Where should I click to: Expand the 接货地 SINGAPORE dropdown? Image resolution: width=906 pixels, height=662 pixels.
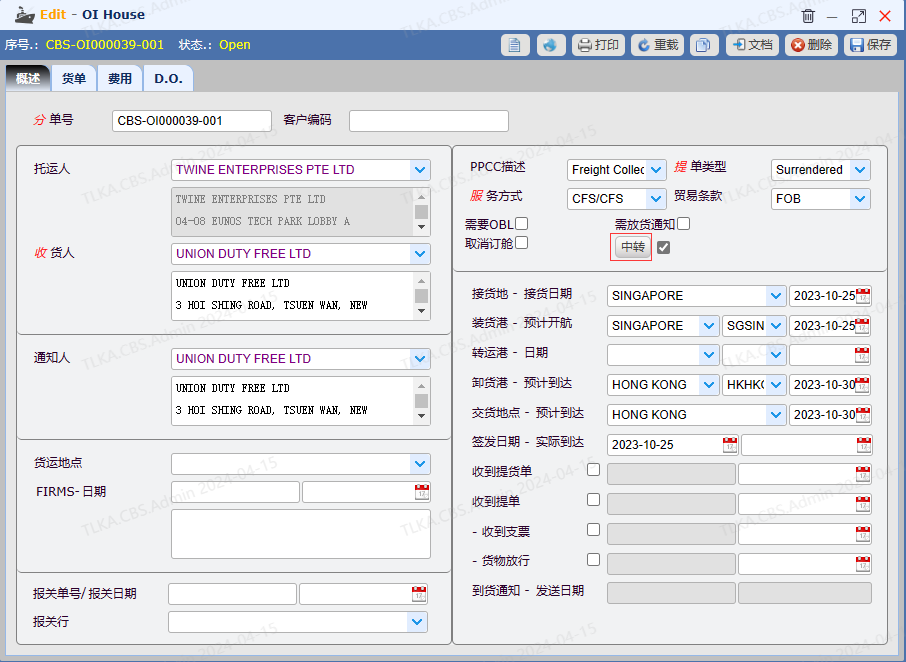coord(775,296)
